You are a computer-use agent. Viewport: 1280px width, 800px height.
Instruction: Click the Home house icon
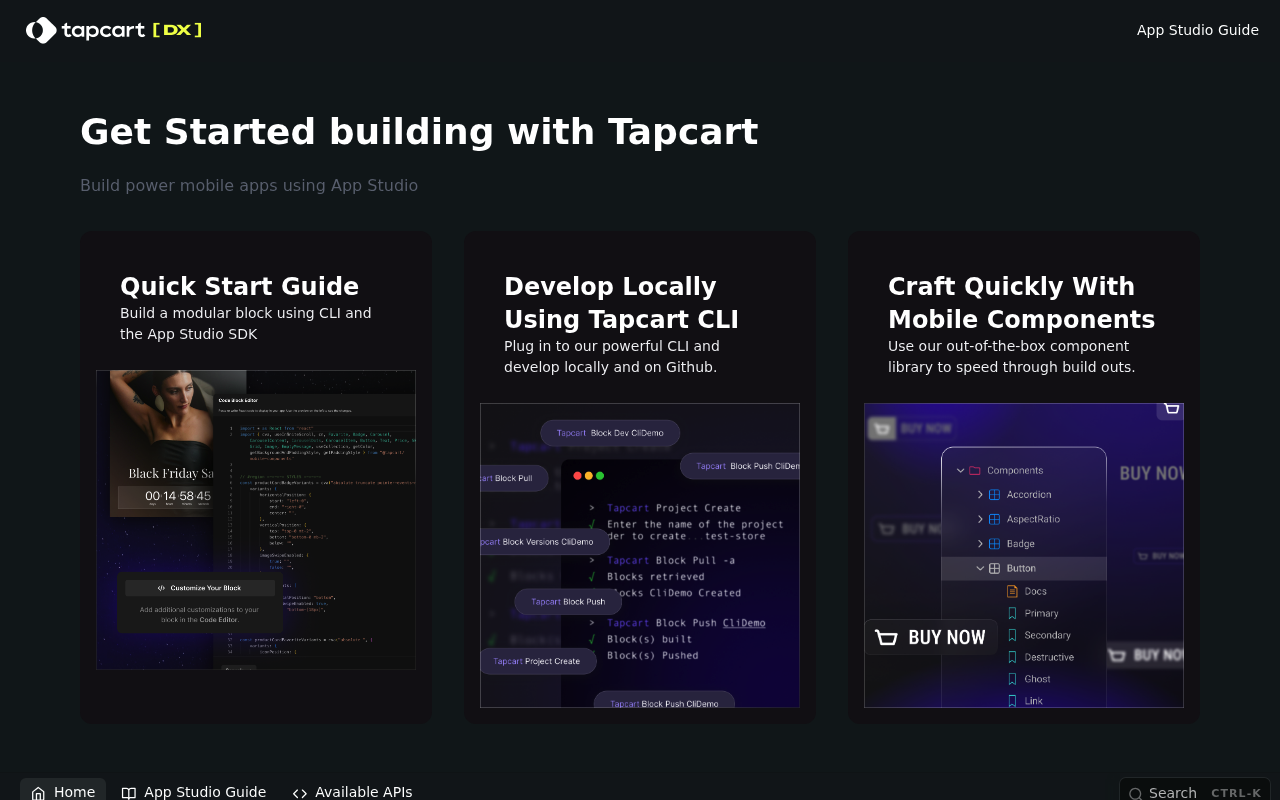pyautogui.click(x=38, y=793)
